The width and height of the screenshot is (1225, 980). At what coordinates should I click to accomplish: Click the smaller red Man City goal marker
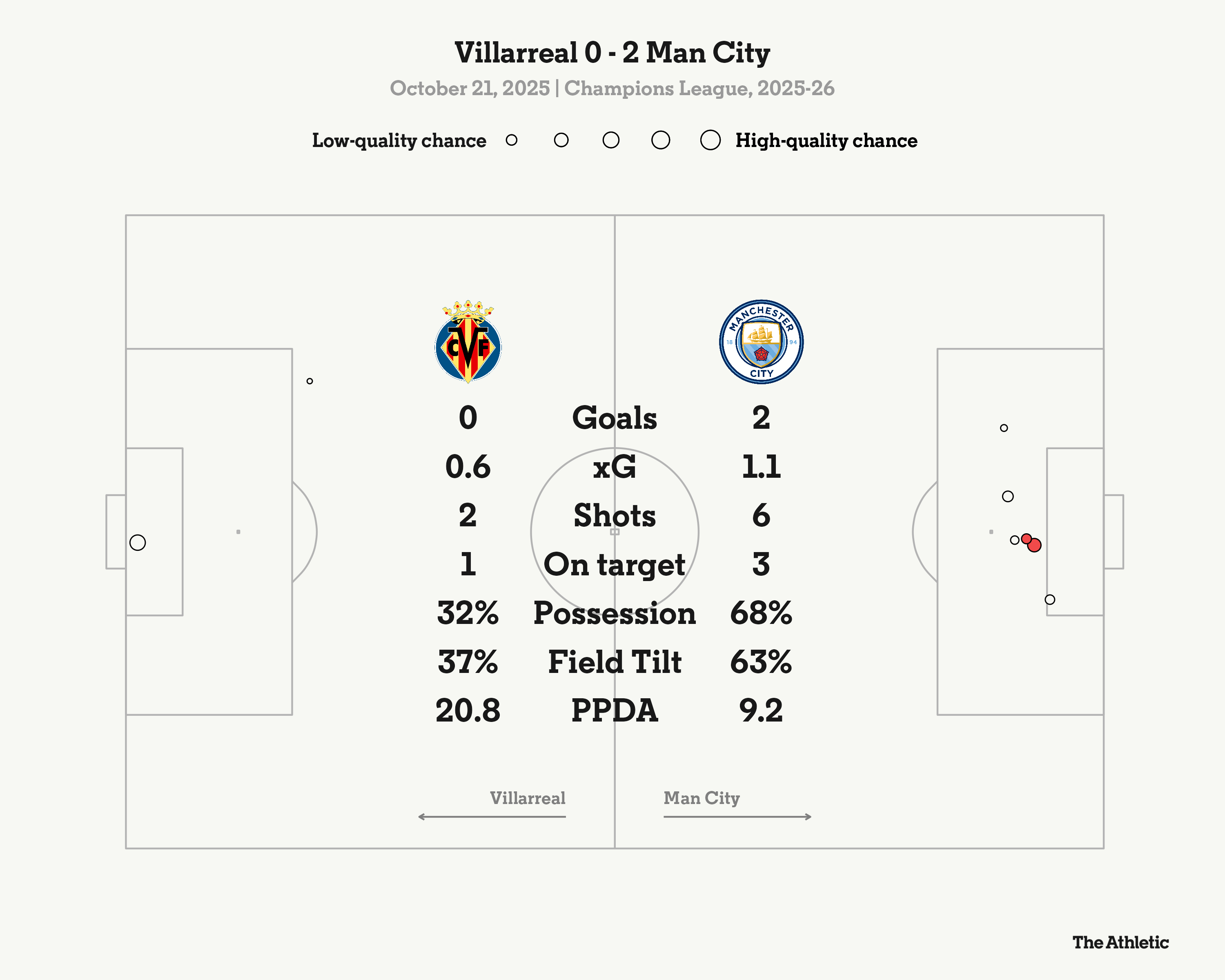(1026, 538)
